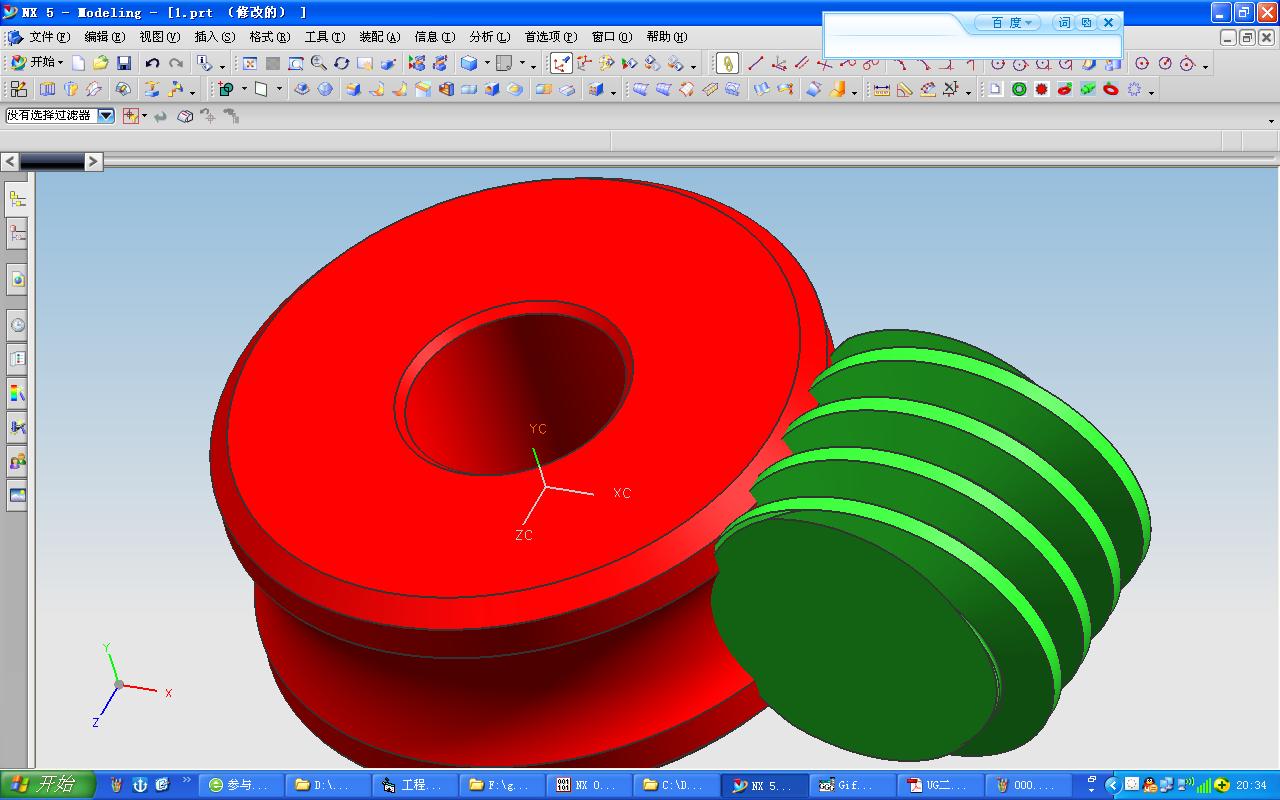Open the 视图(V) menu

pos(160,37)
